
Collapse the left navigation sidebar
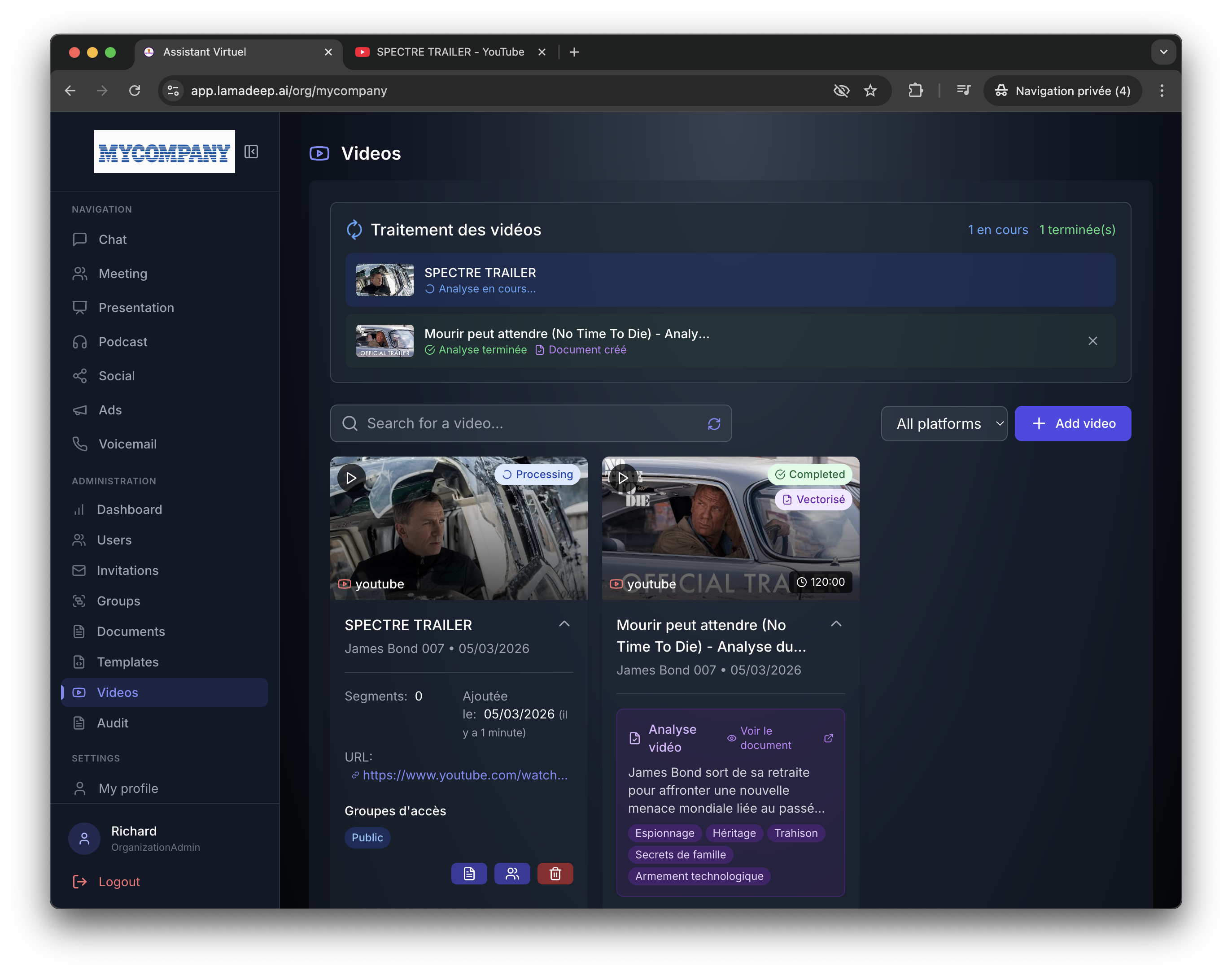tap(251, 152)
